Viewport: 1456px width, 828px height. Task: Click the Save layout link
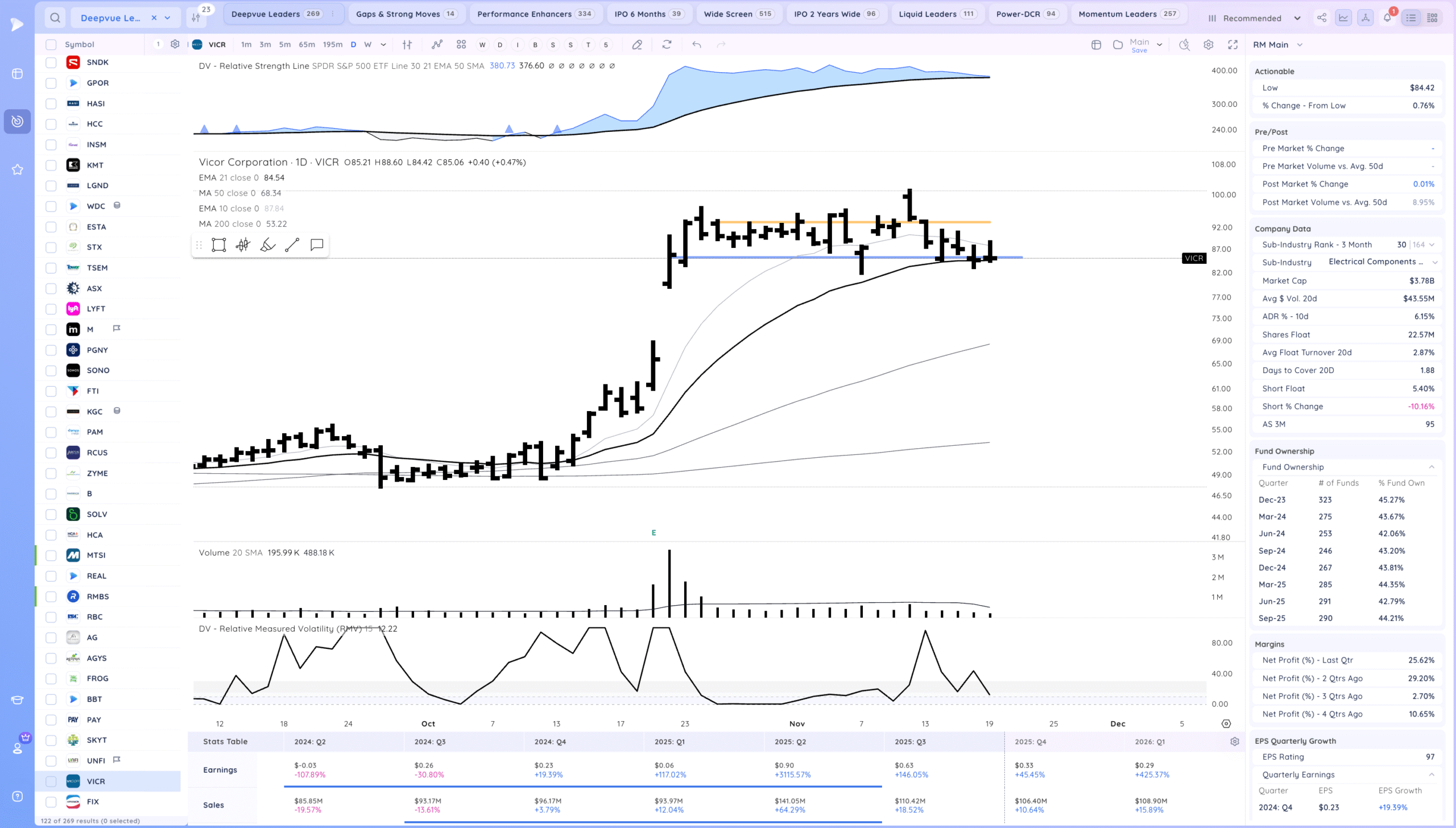point(1139,51)
